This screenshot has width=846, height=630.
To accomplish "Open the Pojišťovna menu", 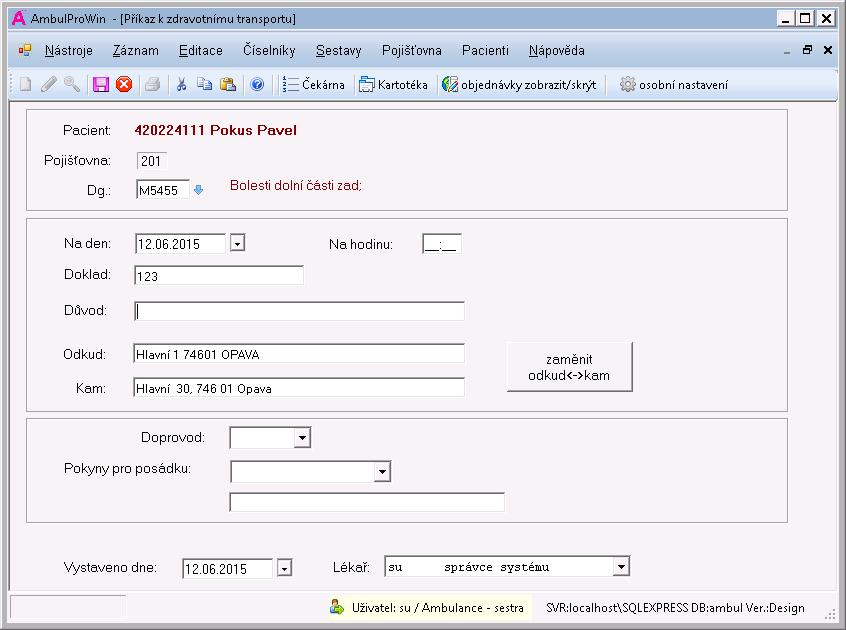I will click(x=412, y=50).
